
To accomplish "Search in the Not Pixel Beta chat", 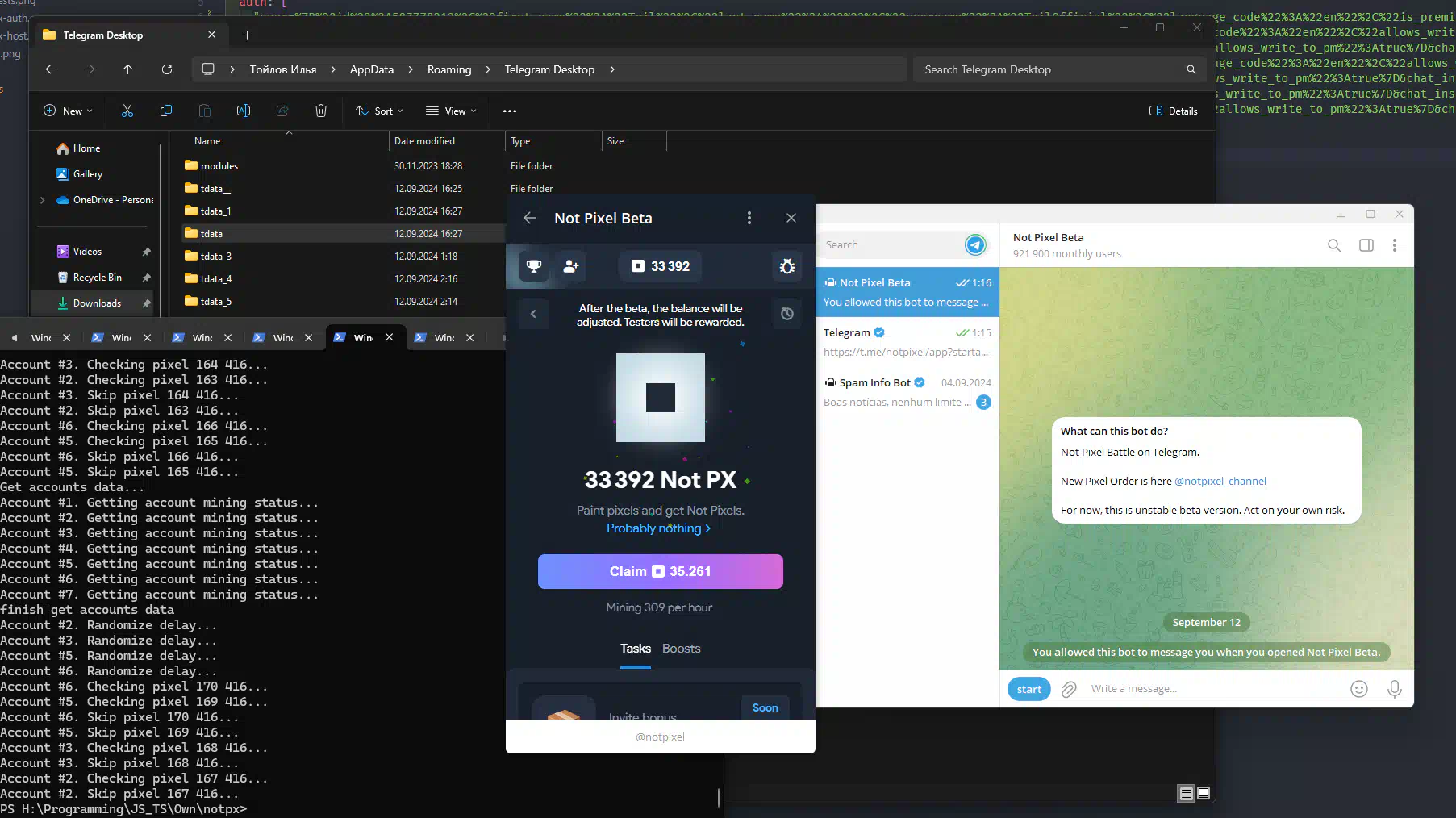I will [x=1334, y=245].
